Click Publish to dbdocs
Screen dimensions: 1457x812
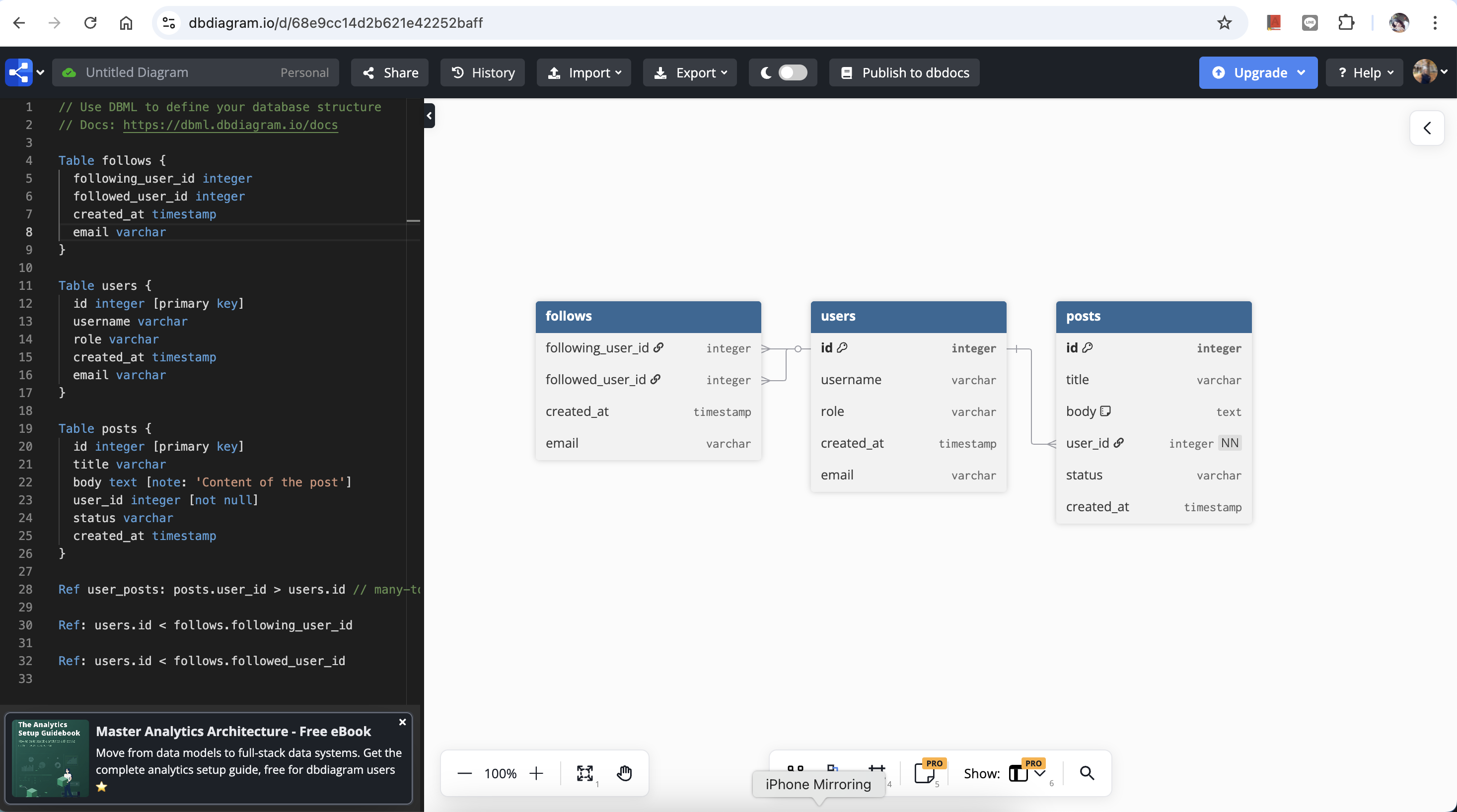pyautogui.click(x=904, y=72)
